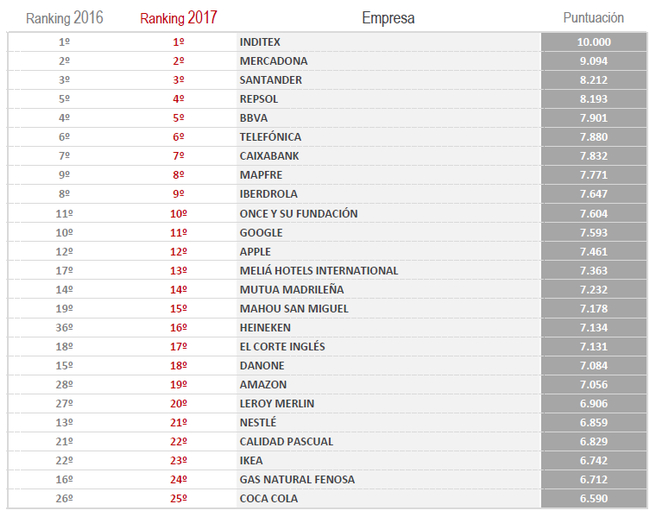Image resolution: width=650 pixels, height=511 pixels.
Task: Click the 16º ranking 2017 link for HEINEKEN
Action: point(178,328)
